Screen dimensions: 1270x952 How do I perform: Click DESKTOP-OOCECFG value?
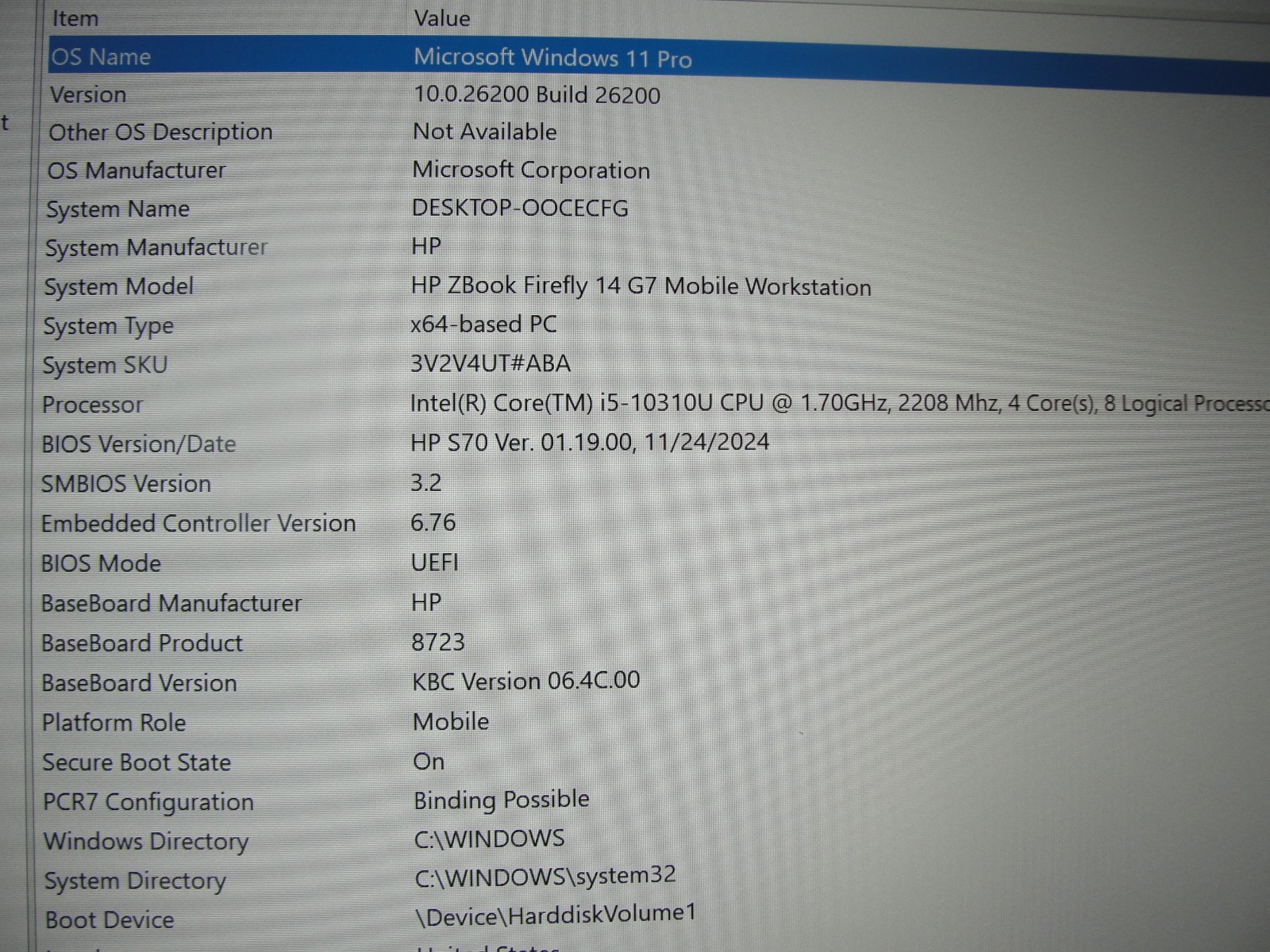coord(520,208)
